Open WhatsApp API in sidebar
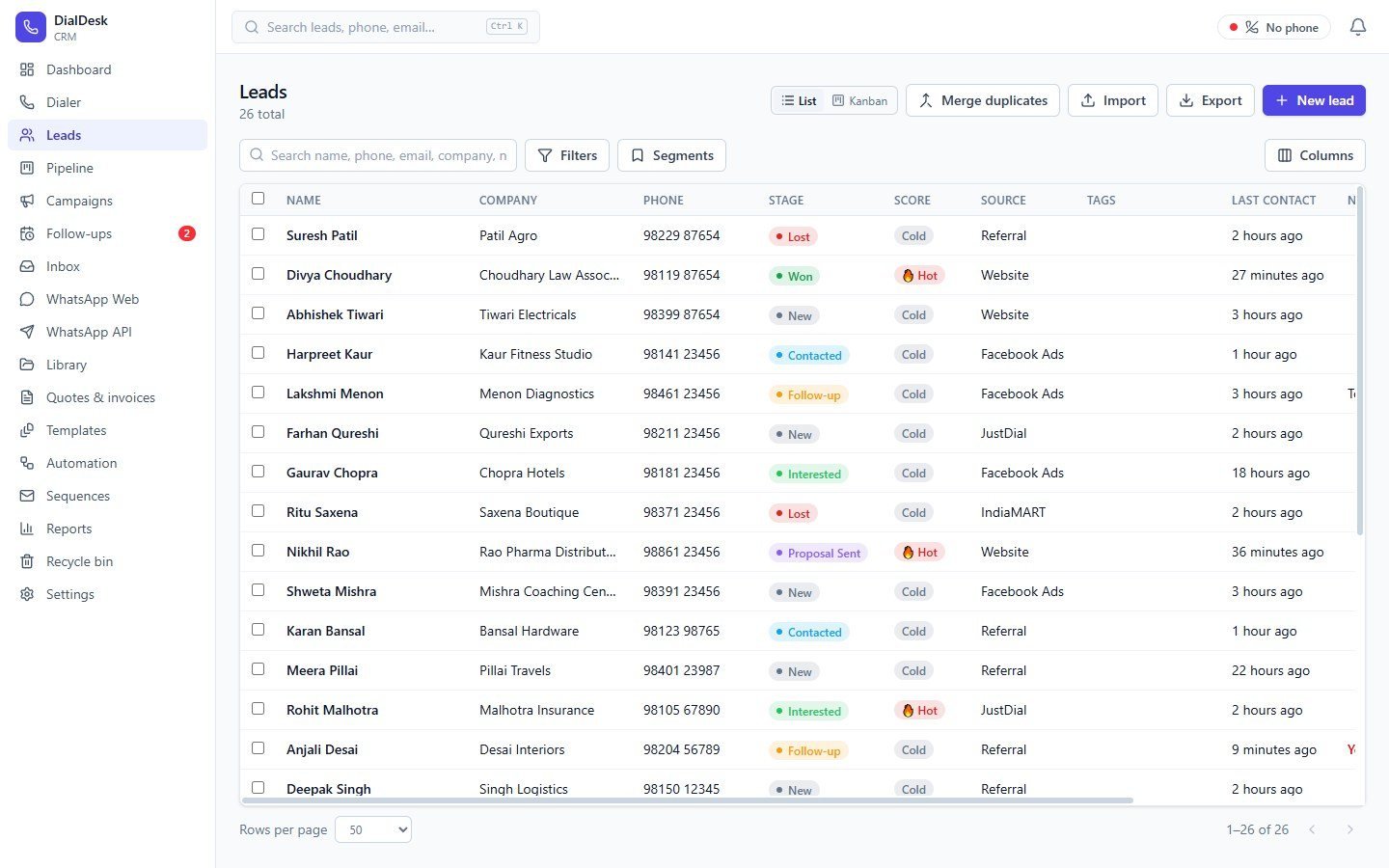The image size is (1389, 868). [107, 332]
